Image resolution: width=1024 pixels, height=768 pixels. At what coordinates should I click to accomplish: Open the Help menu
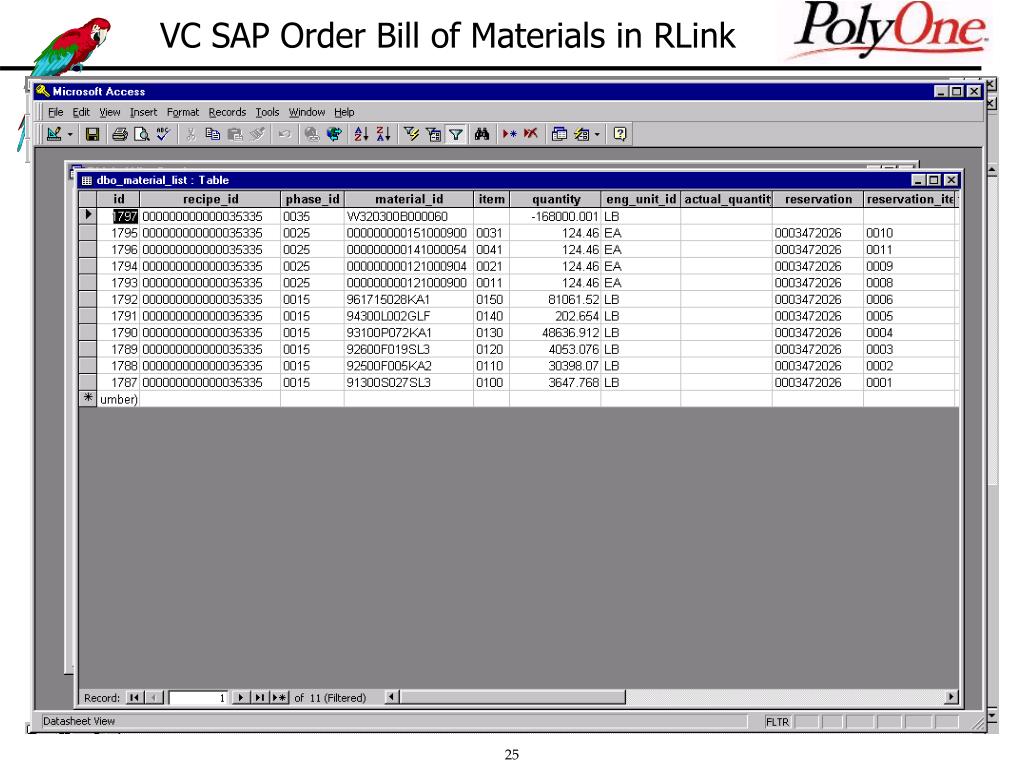344,112
